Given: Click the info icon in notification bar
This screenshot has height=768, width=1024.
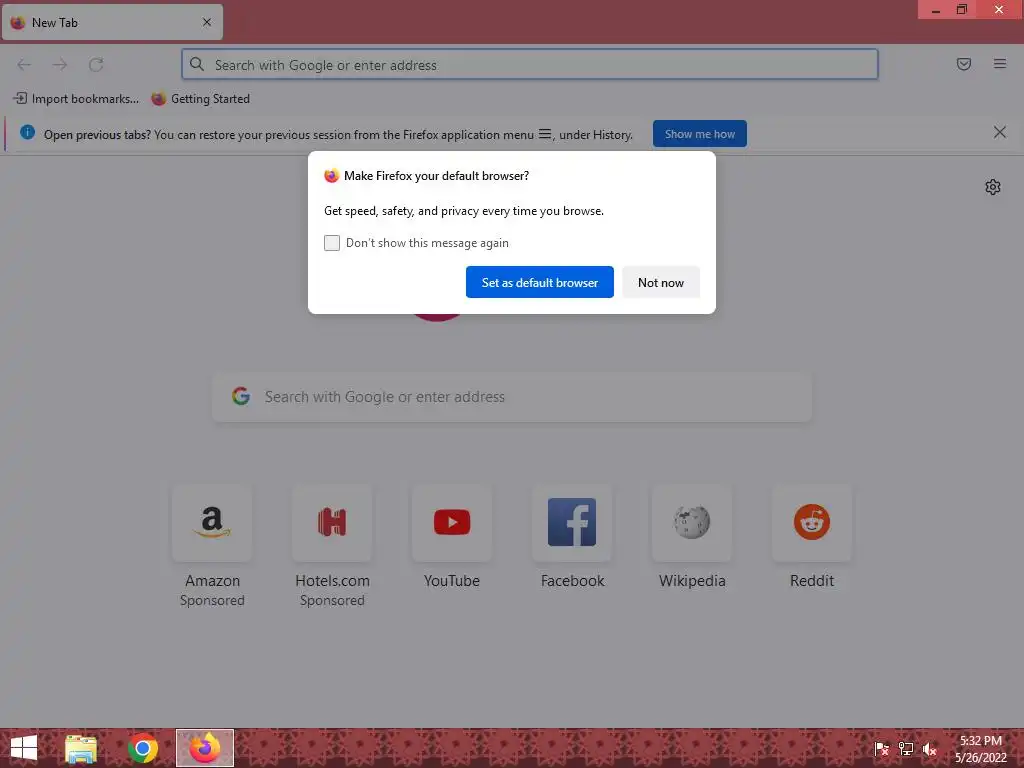Looking at the screenshot, I should (27, 133).
